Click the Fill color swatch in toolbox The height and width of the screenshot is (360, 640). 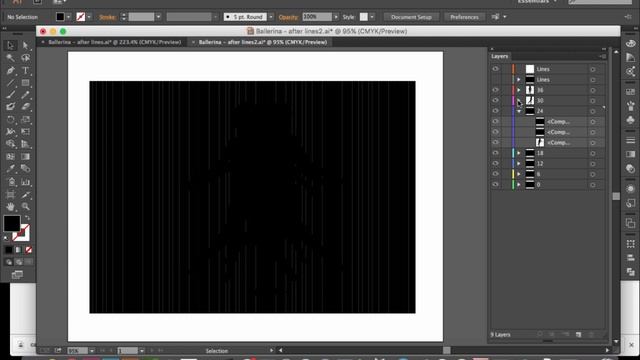click(12, 224)
